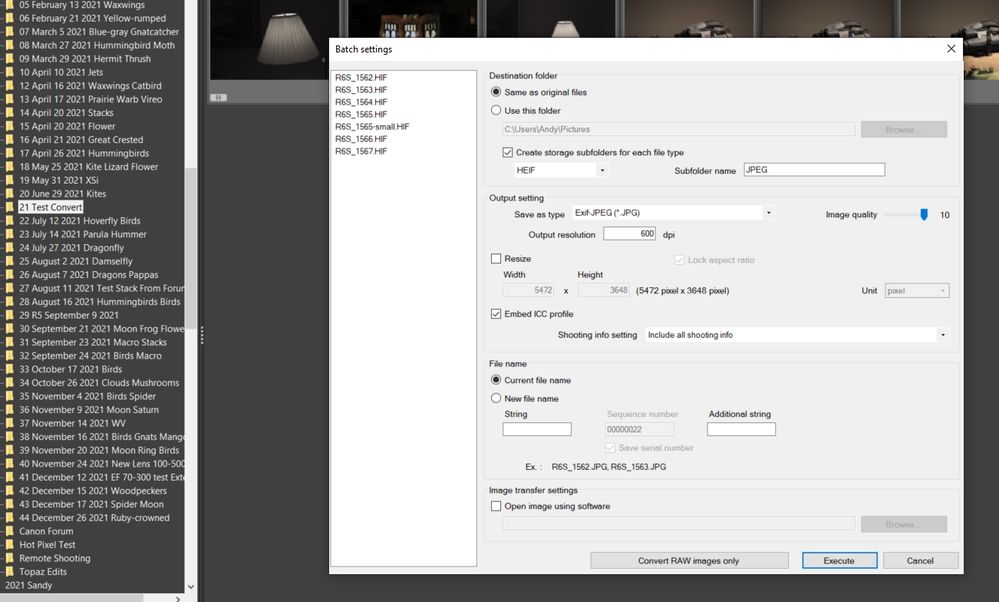The width and height of the screenshot is (999, 602).
Task: Enable Open image using software
Action: (496, 506)
